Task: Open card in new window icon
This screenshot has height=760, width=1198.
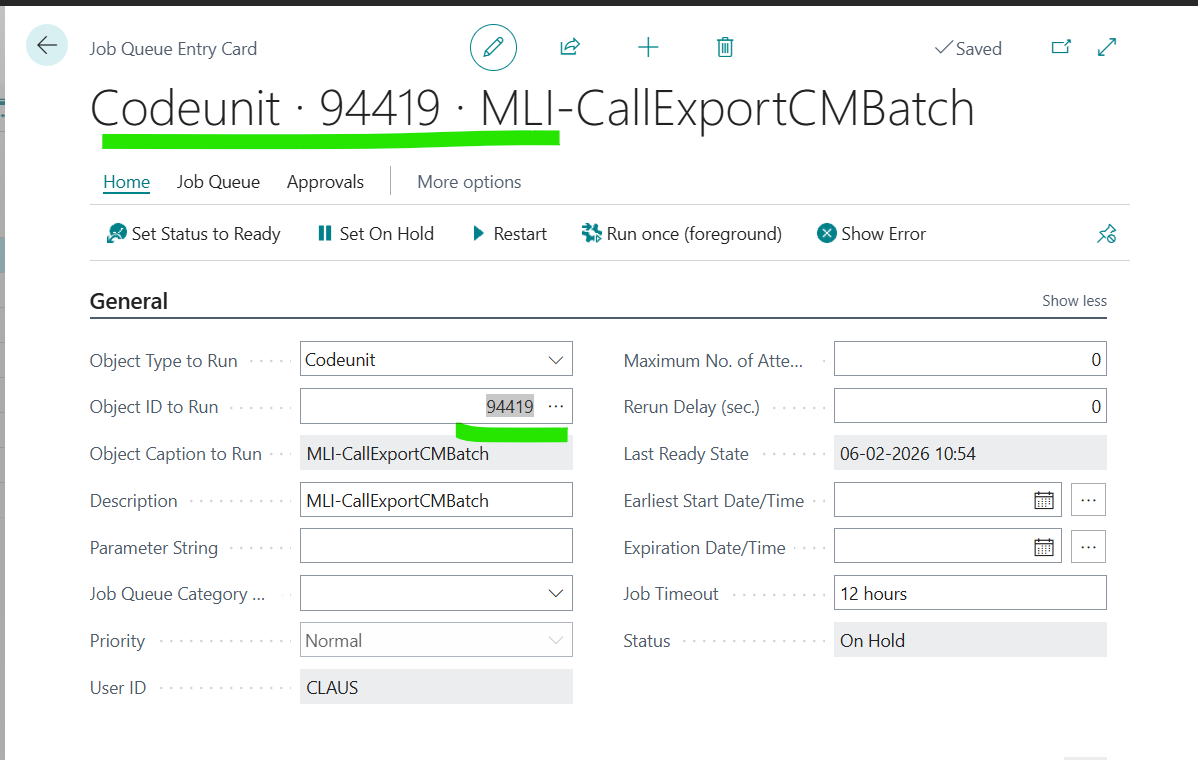Action: point(1061,47)
